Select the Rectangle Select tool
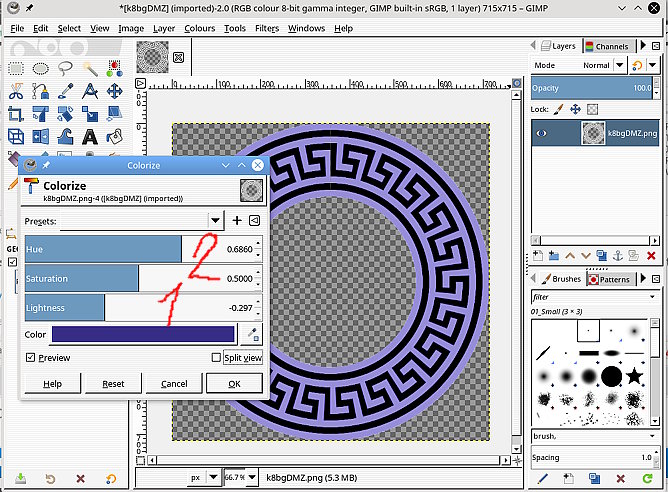 [16, 69]
